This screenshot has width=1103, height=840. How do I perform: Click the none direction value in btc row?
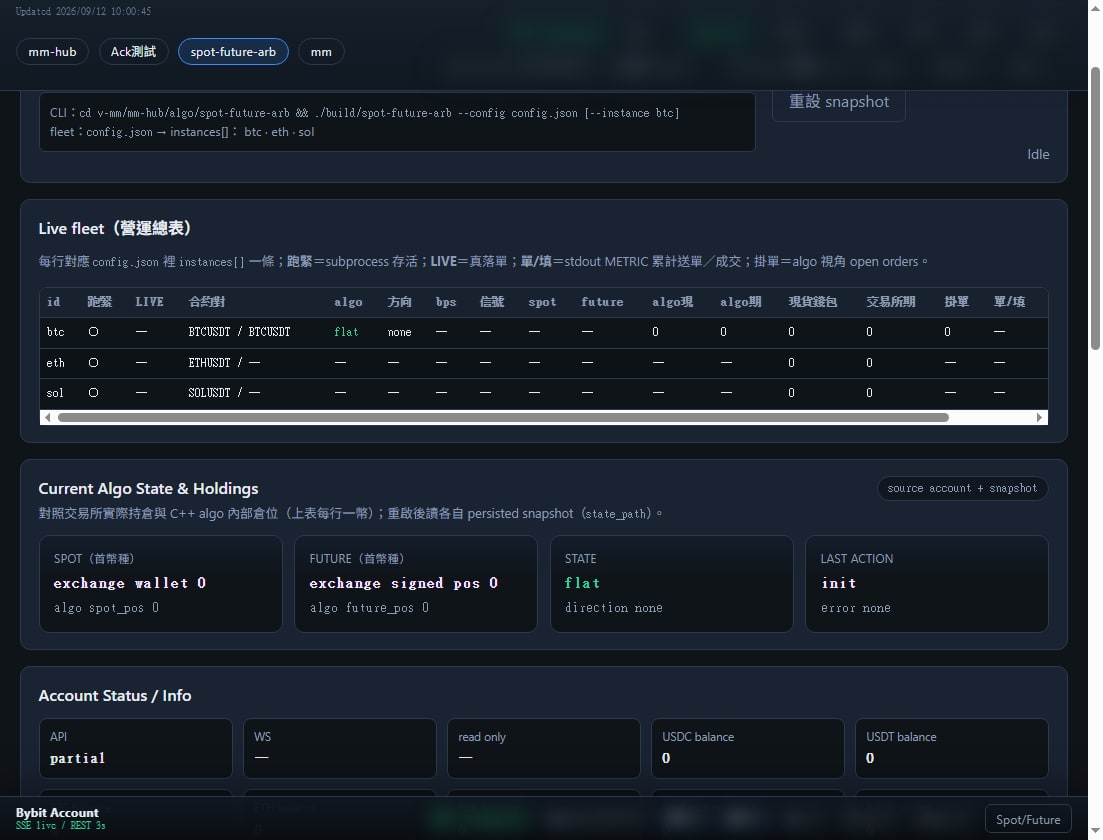400,332
